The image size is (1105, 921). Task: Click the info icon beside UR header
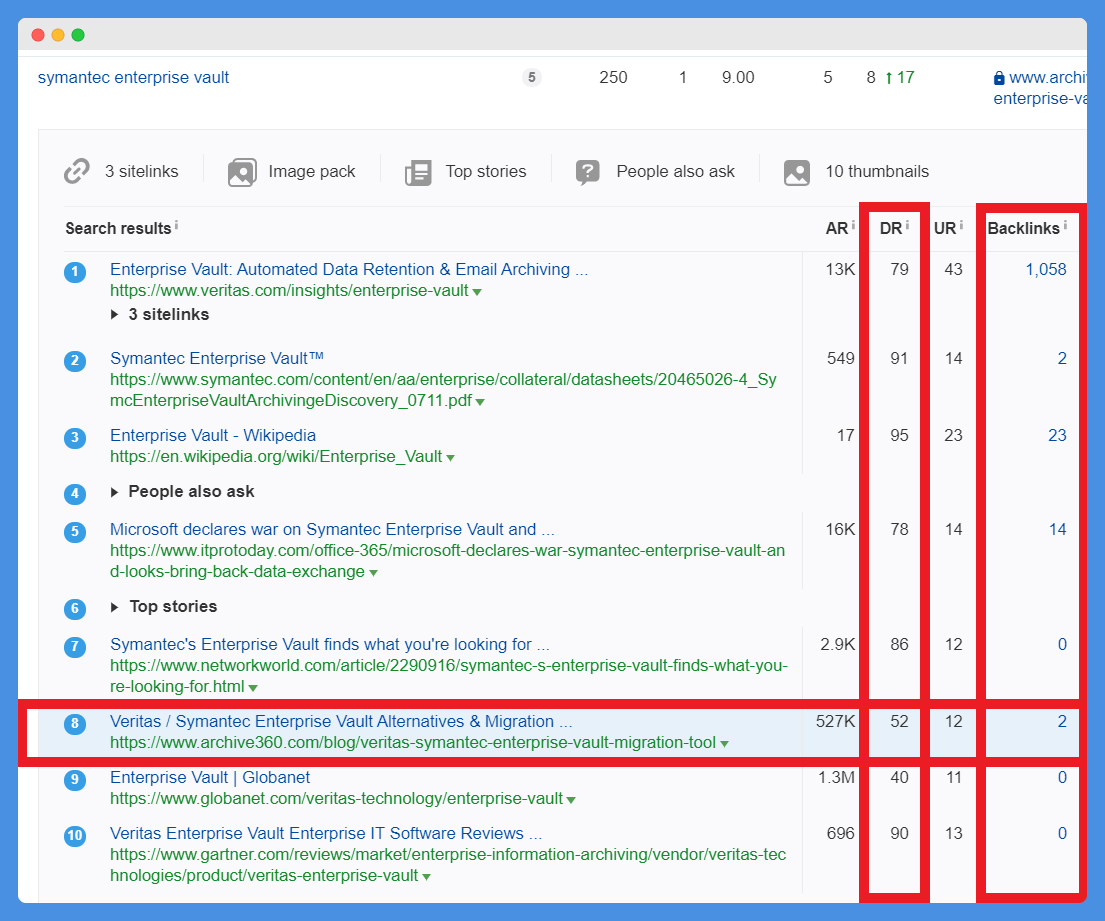click(x=961, y=225)
